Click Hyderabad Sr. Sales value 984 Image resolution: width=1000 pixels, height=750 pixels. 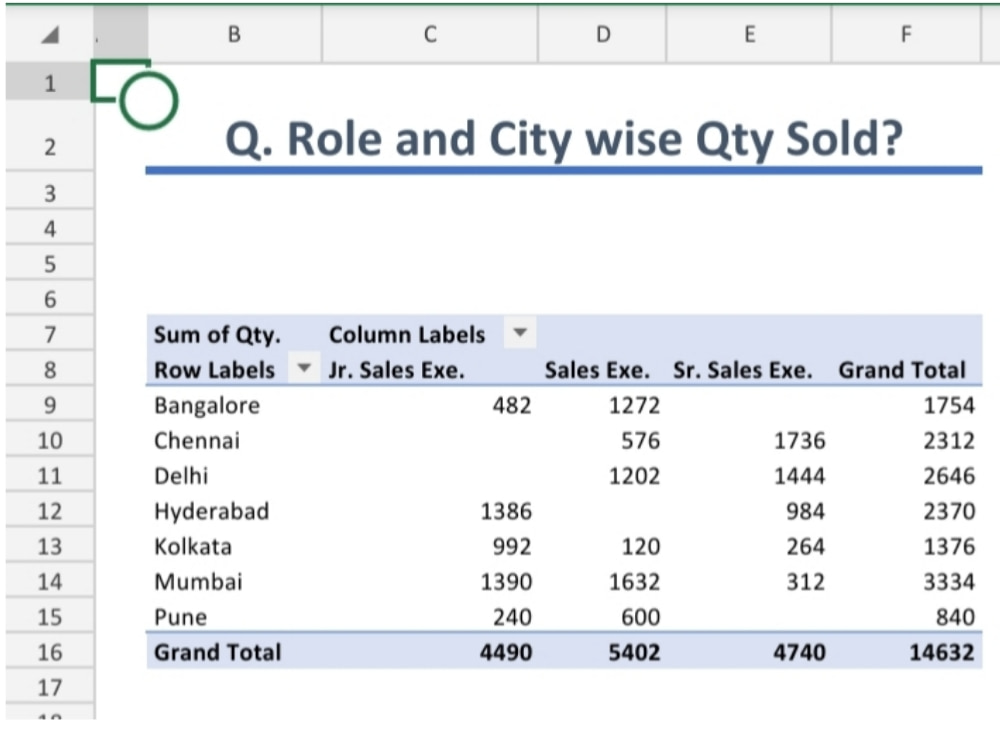(x=805, y=511)
